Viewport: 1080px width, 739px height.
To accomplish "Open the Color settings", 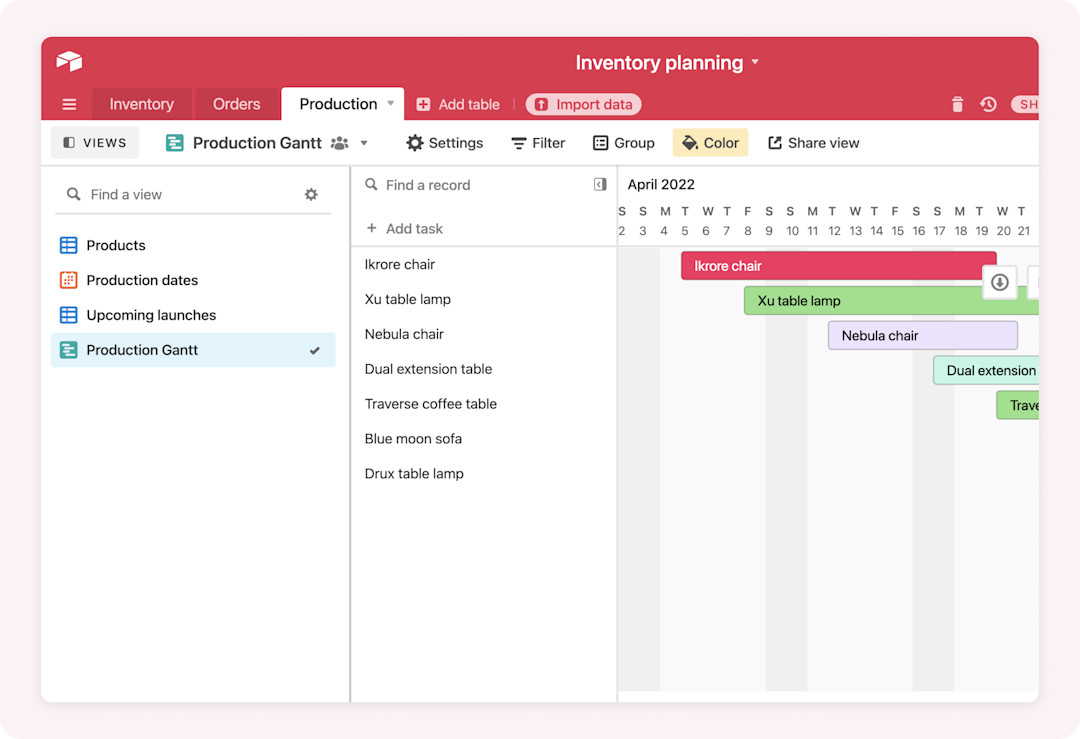I will point(710,143).
